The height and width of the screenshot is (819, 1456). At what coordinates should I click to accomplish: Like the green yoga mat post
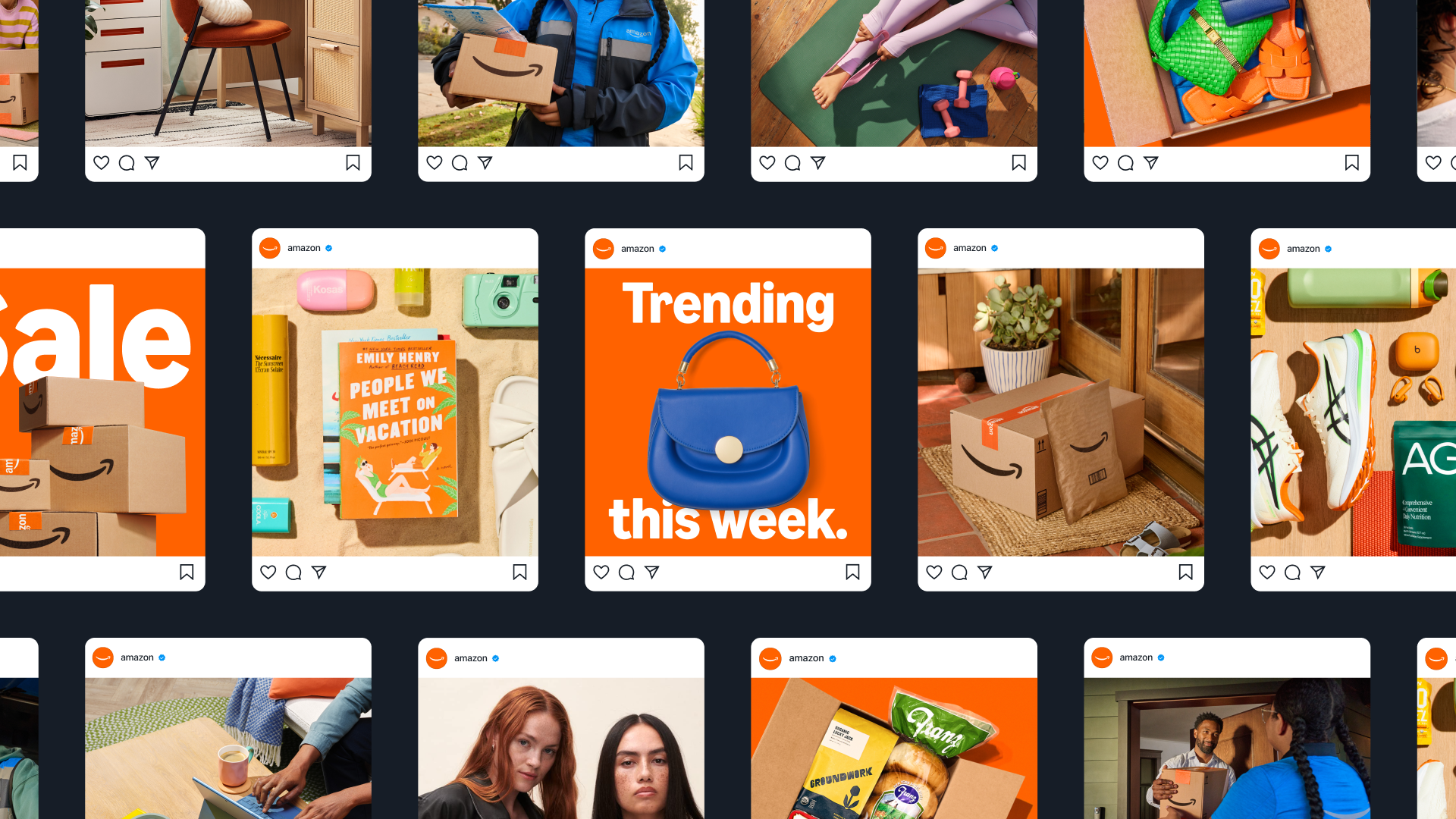point(767,163)
